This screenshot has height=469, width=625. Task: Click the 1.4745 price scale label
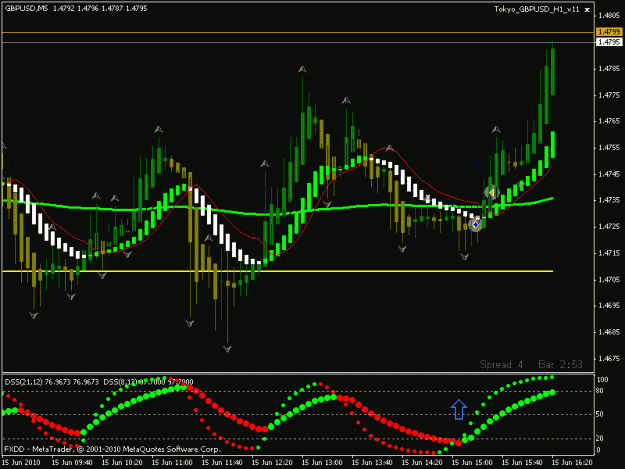tap(609, 174)
